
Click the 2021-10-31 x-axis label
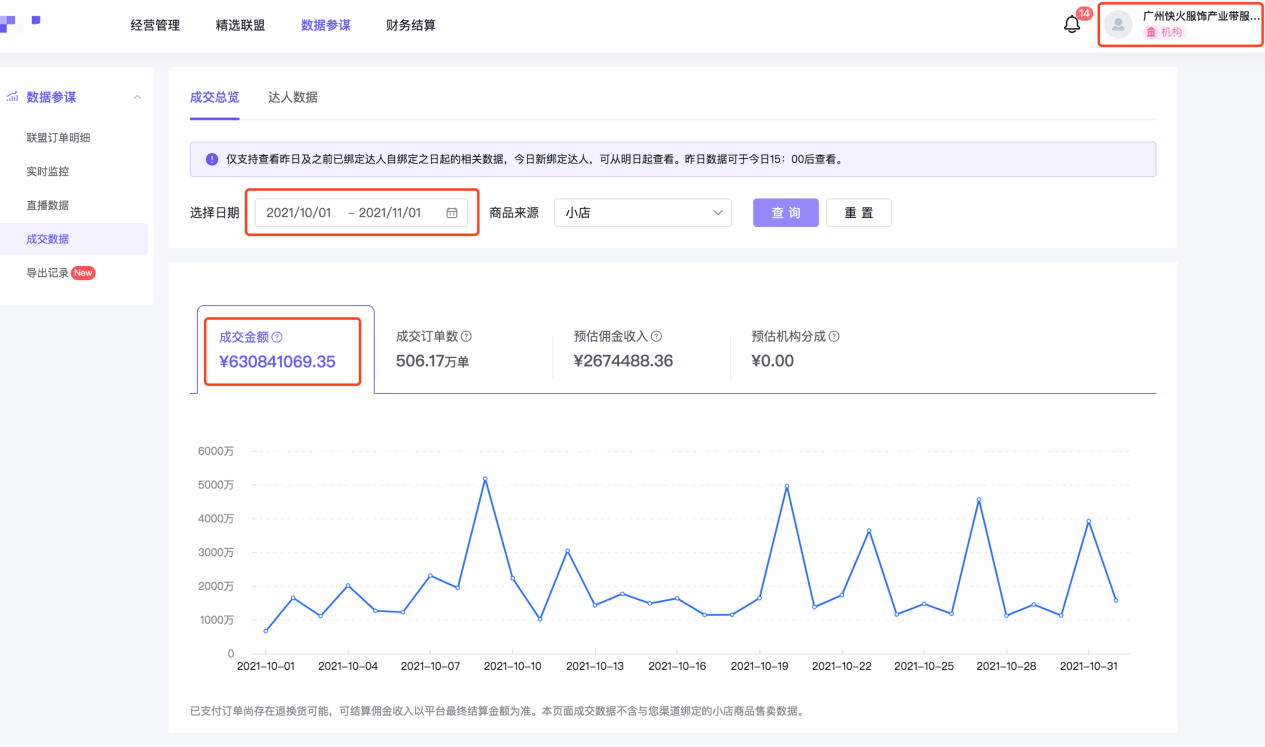coord(1089,666)
